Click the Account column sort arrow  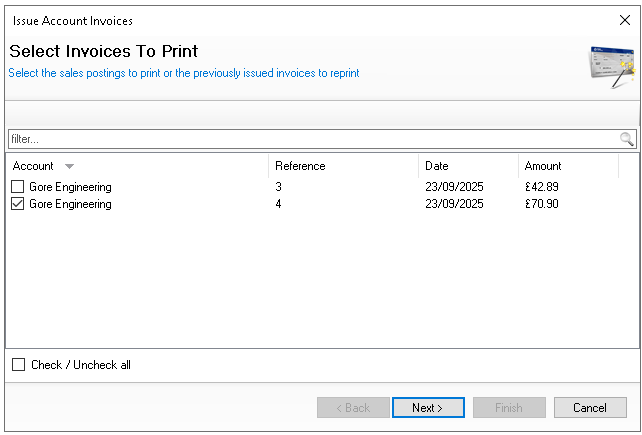(x=69, y=166)
